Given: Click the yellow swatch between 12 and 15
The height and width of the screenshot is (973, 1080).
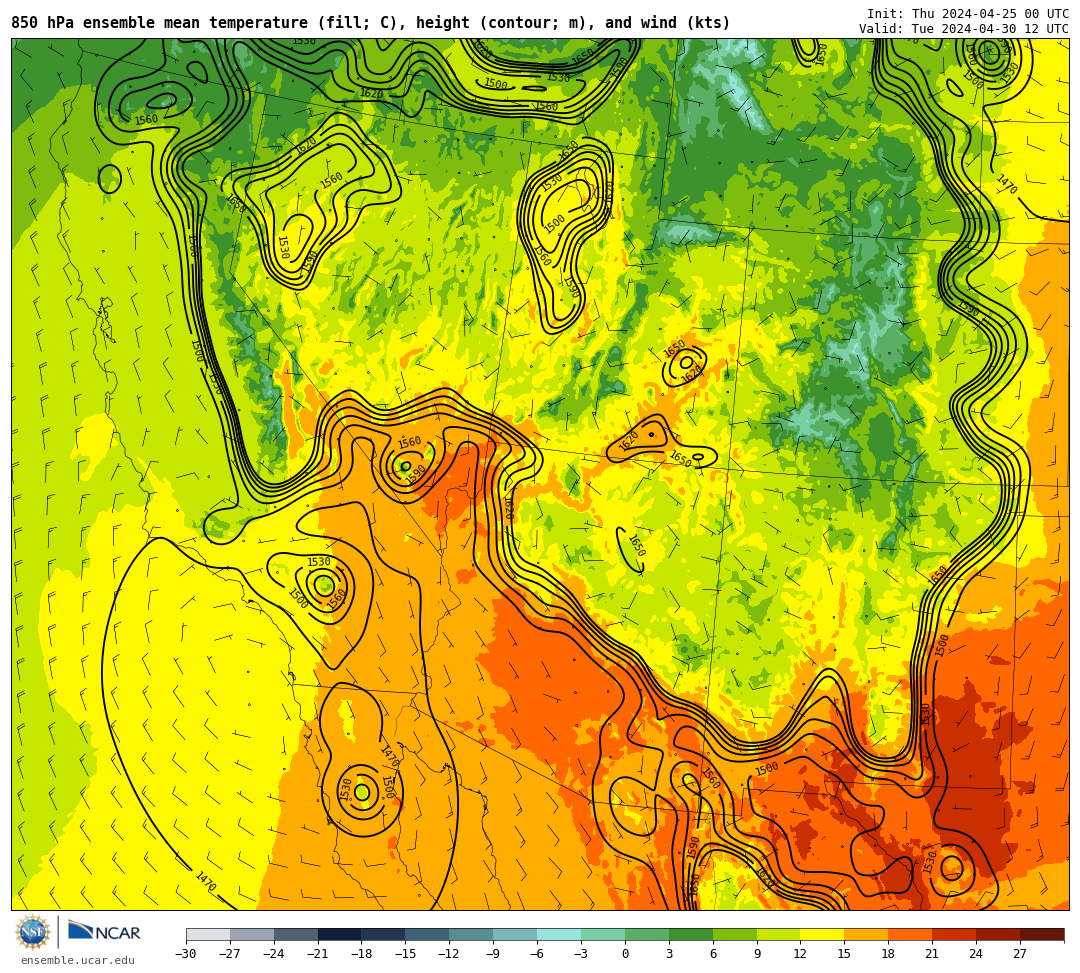Looking at the screenshot, I should click(x=822, y=934).
